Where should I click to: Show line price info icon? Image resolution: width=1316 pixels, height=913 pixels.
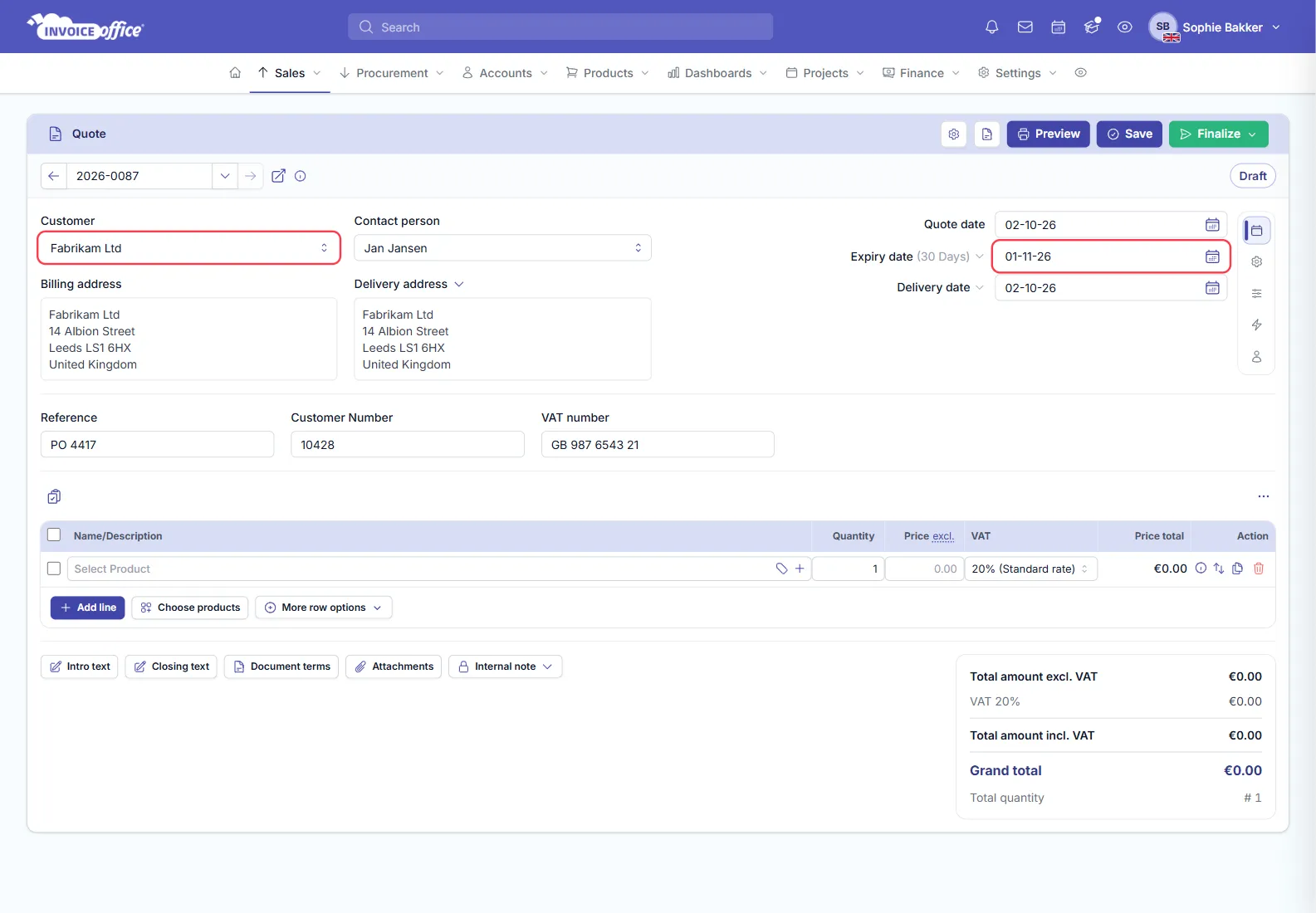pos(1201,569)
